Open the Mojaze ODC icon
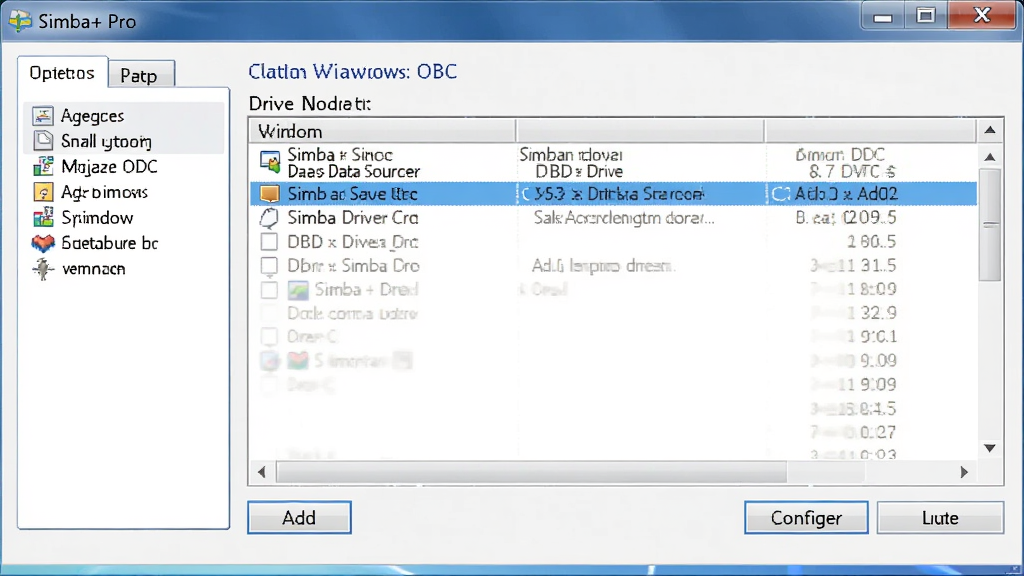Screen dimensions: 1024x576 tap(43, 166)
